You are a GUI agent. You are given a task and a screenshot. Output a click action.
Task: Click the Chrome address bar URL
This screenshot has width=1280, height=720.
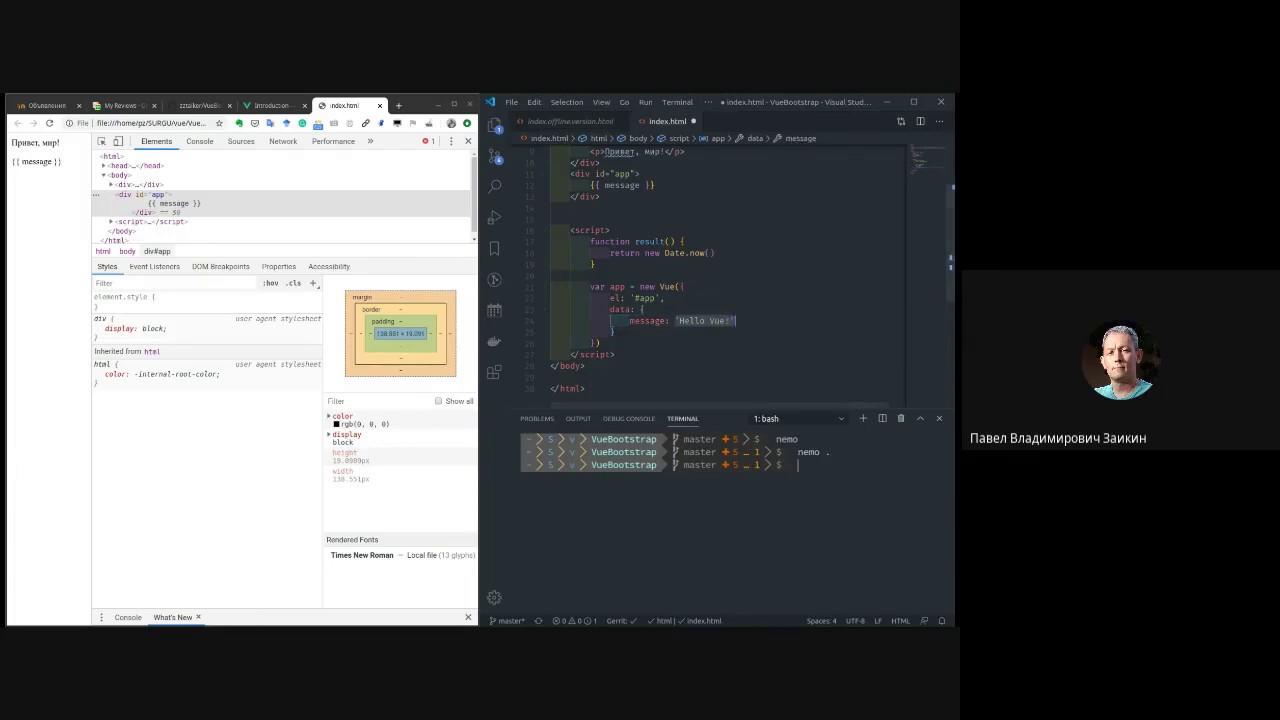[150, 123]
